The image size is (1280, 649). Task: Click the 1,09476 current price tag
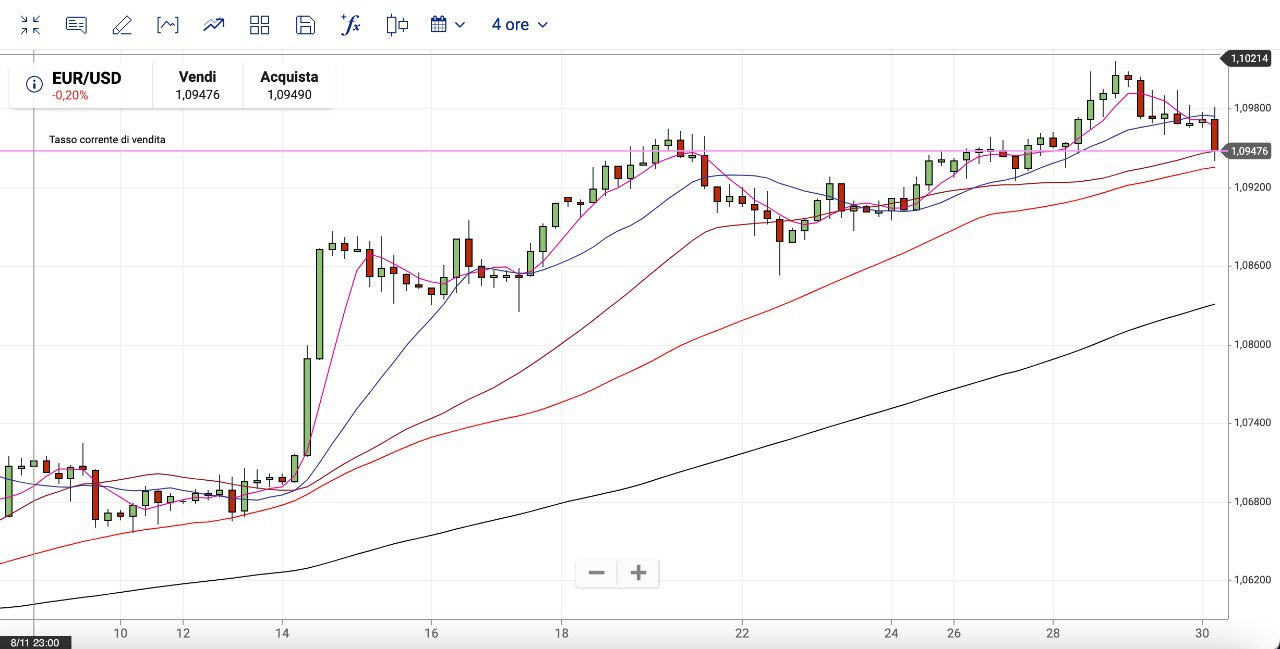(1249, 151)
